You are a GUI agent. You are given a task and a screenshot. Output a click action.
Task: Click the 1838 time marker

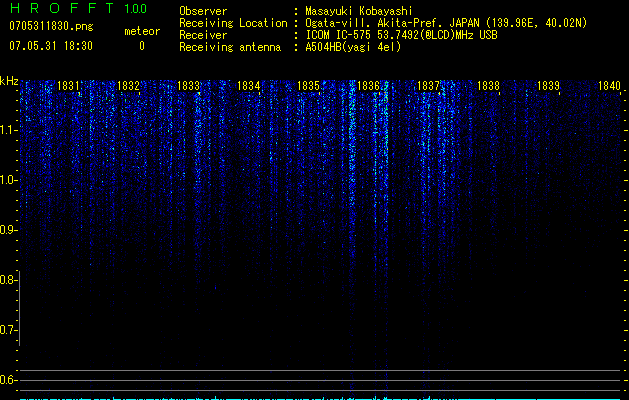tap(488, 86)
